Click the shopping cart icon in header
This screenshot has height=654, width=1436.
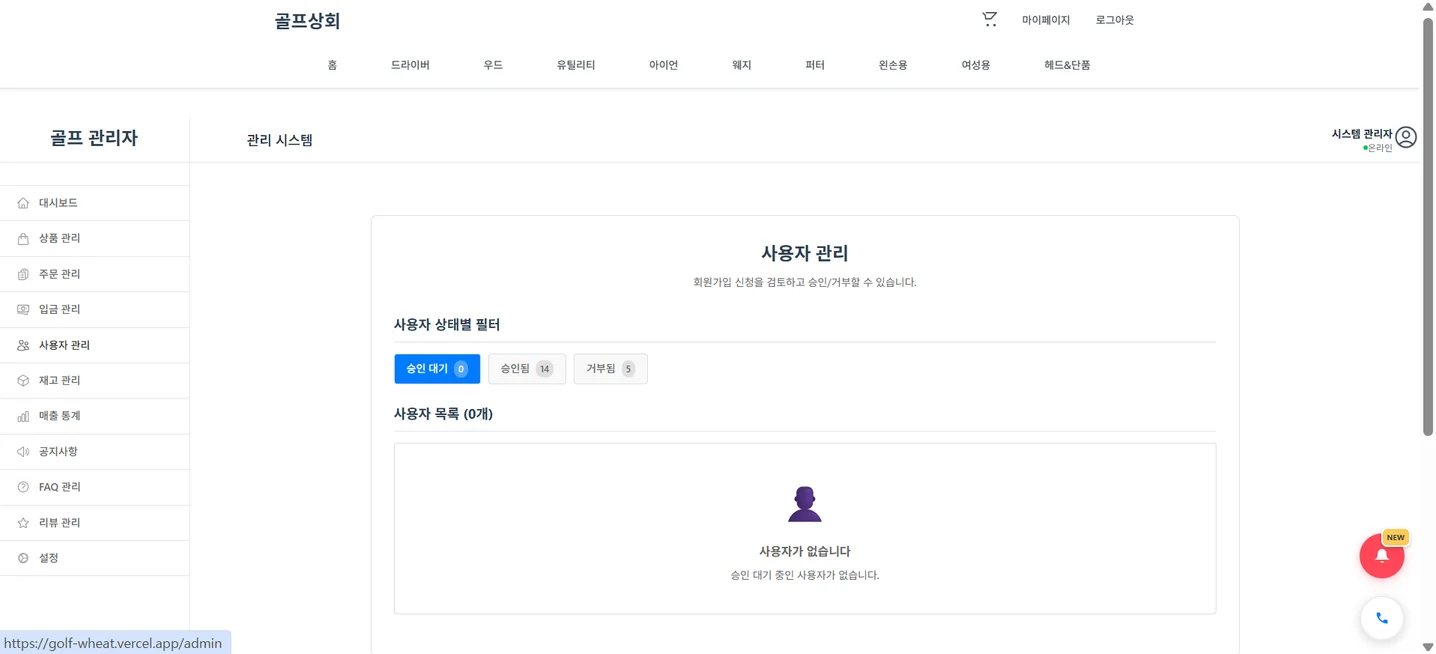tap(988, 19)
